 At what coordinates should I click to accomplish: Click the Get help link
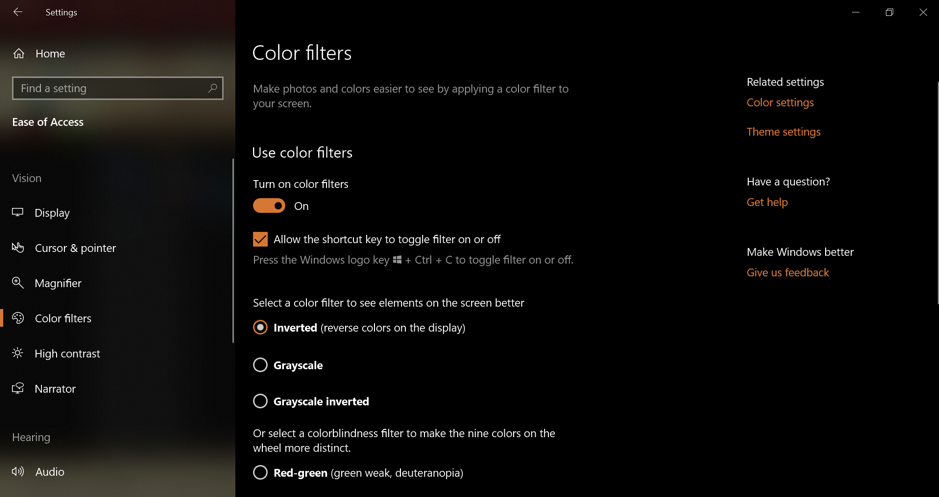(x=767, y=202)
